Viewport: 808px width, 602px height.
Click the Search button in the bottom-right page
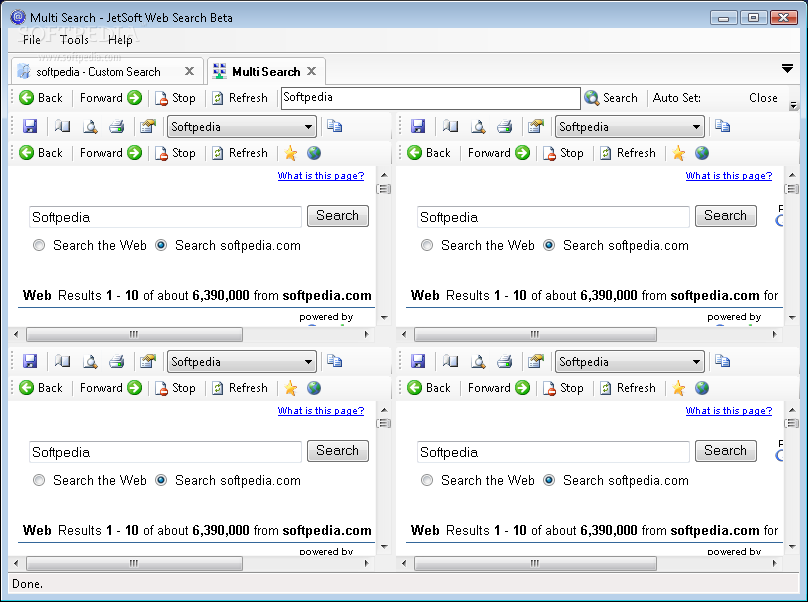[726, 450]
